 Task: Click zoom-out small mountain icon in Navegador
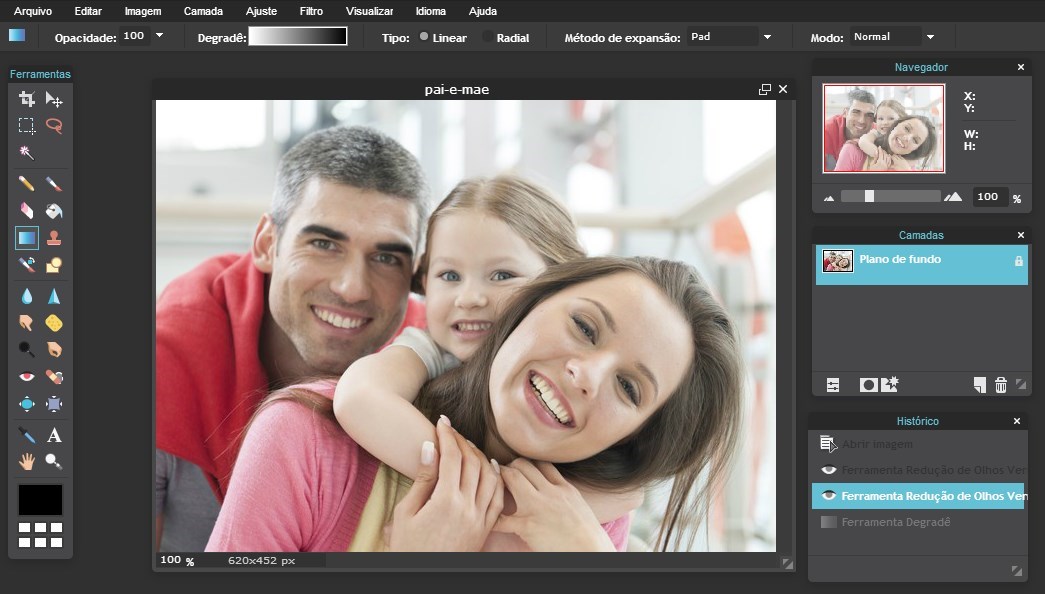click(829, 198)
